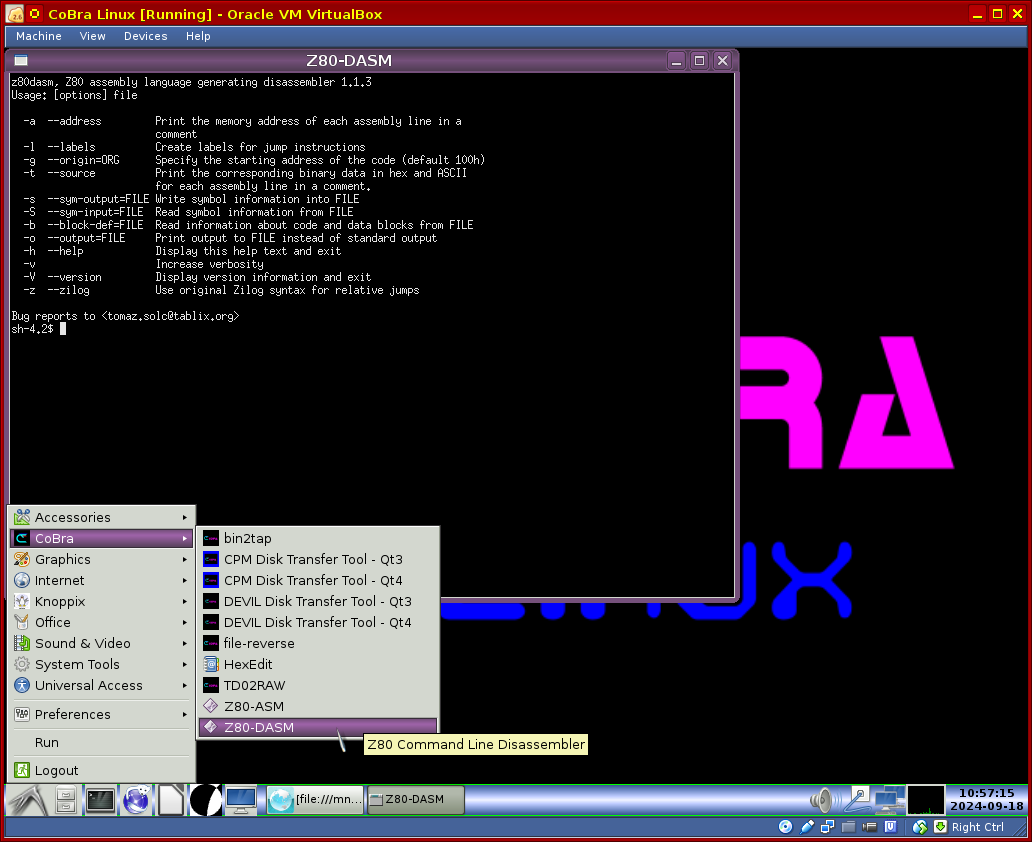Select Z80-ASM from the menu

click(253, 706)
